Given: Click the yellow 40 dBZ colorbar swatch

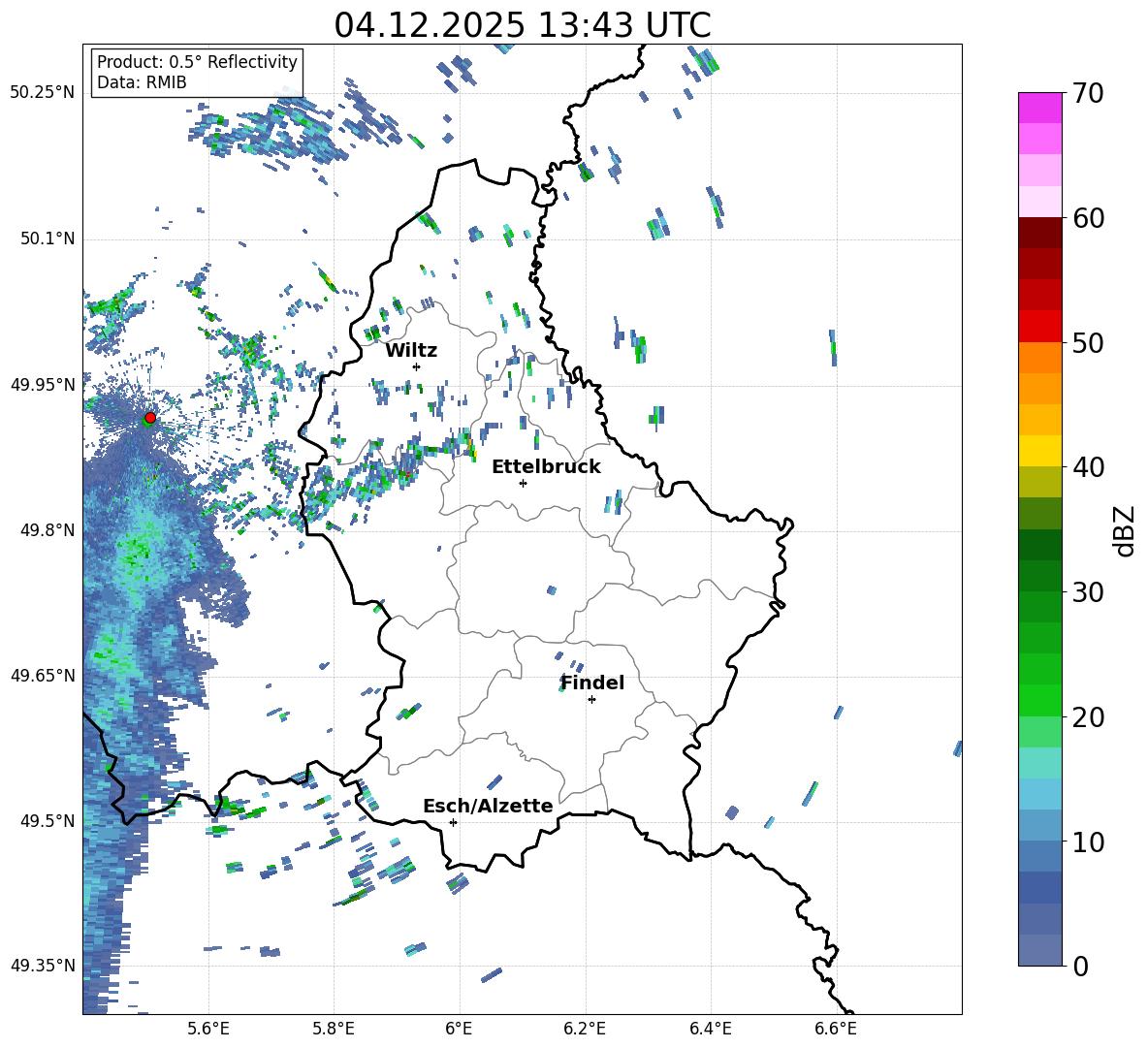Looking at the screenshot, I should point(1040,452).
